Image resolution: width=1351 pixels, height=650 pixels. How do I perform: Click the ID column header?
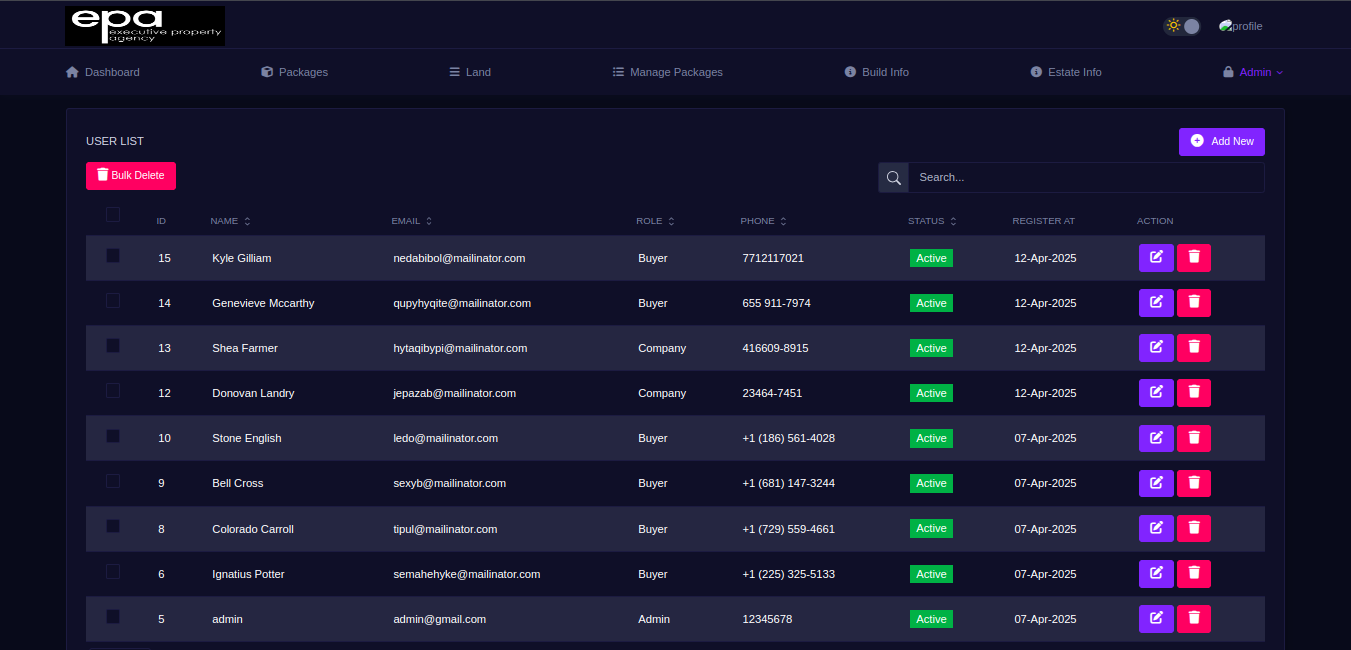pyautogui.click(x=161, y=221)
